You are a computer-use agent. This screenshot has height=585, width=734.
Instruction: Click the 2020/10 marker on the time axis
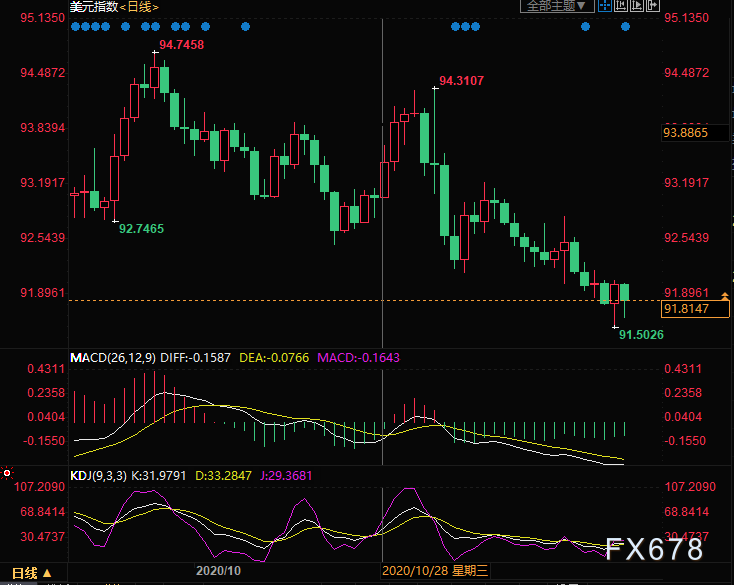tap(217, 573)
